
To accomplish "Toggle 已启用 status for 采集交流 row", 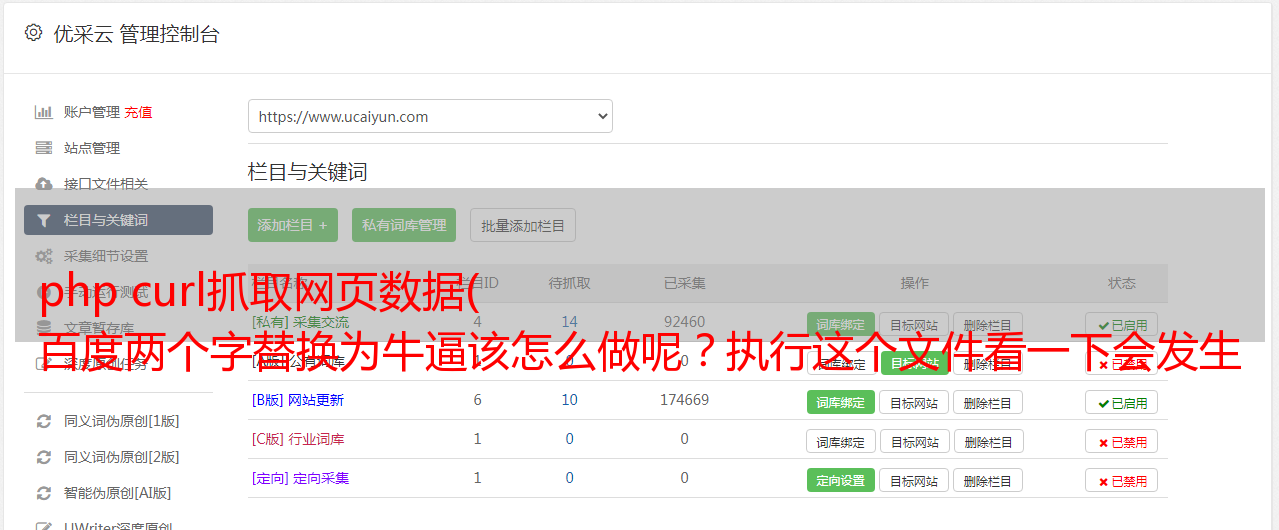I will [1122, 324].
